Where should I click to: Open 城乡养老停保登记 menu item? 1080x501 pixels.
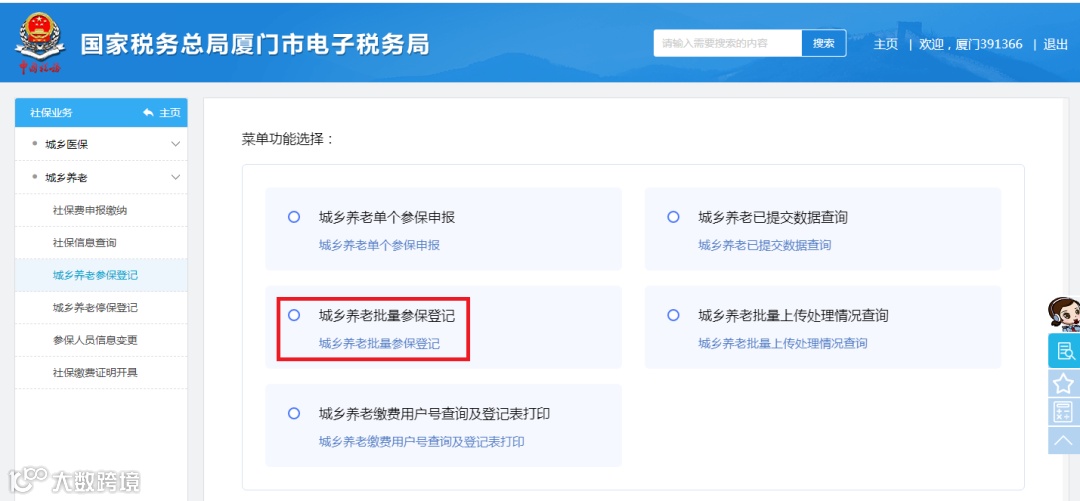(101, 307)
